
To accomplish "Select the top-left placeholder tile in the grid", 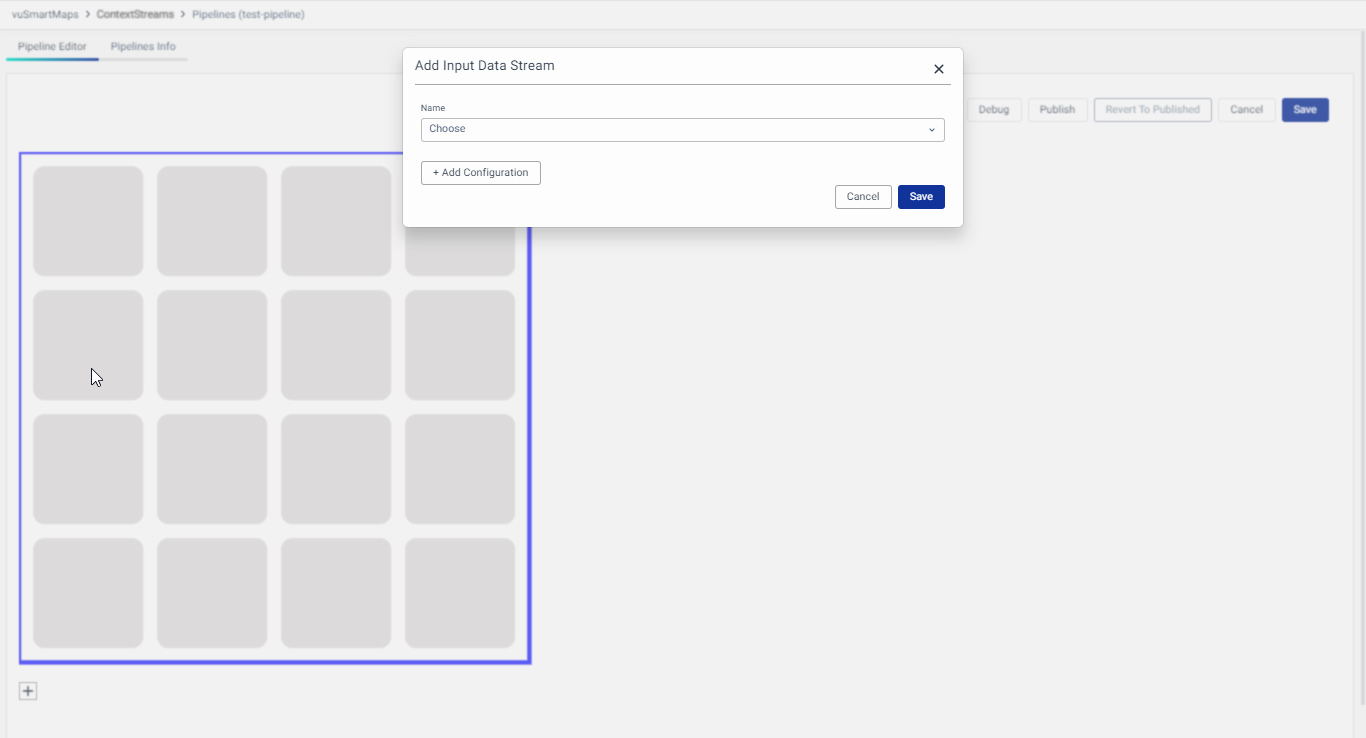I will pos(88,221).
